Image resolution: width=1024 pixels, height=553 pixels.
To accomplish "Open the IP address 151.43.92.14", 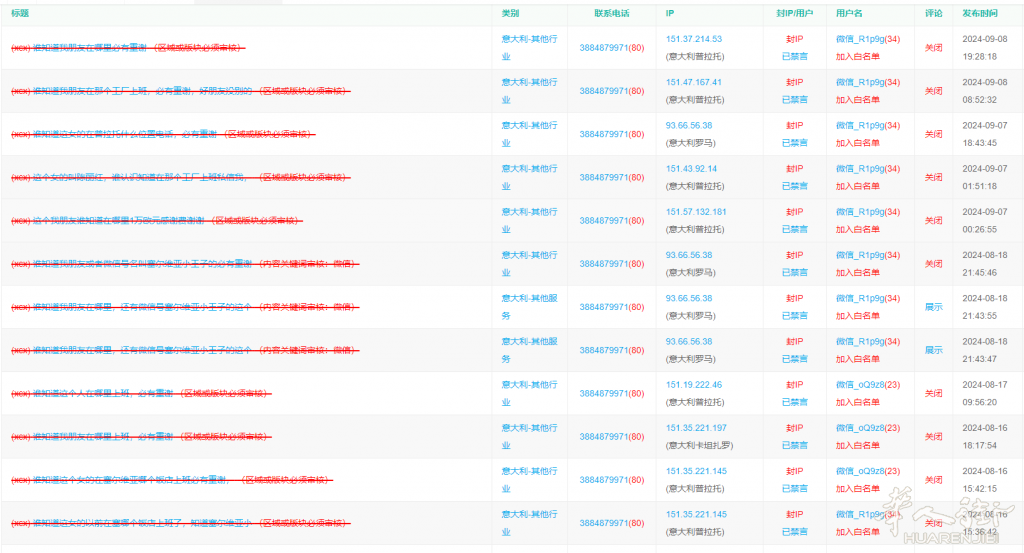I will (x=691, y=169).
